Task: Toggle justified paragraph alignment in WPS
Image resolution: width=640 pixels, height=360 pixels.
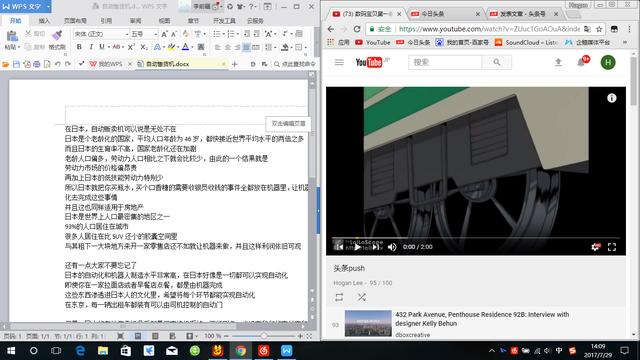Action: click(x=246, y=47)
